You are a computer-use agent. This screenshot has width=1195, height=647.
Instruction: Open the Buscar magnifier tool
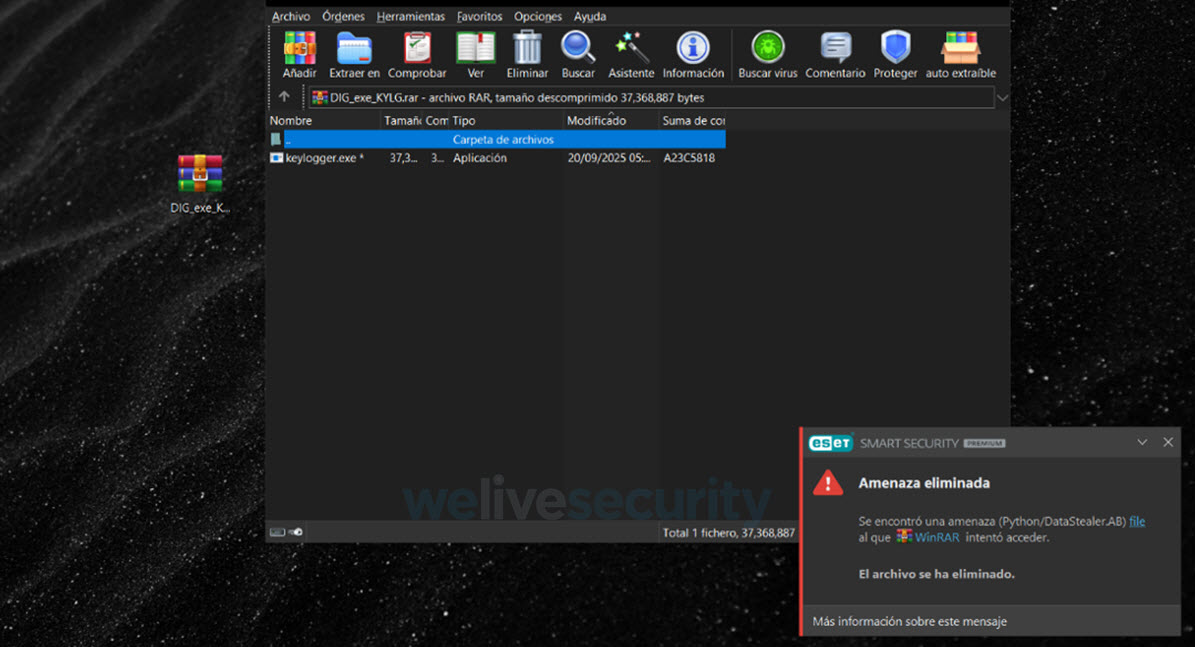coord(578,49)
